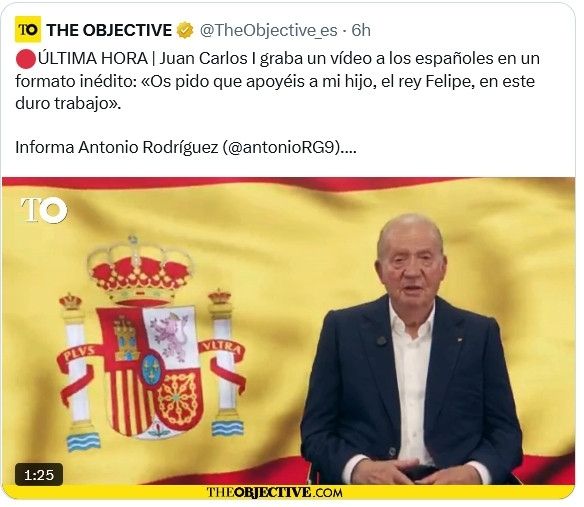584x507 pixels.
Task: Click the VLTRA ribbon on right pillar
Action: pyautogui.click(x=222, y=350)
